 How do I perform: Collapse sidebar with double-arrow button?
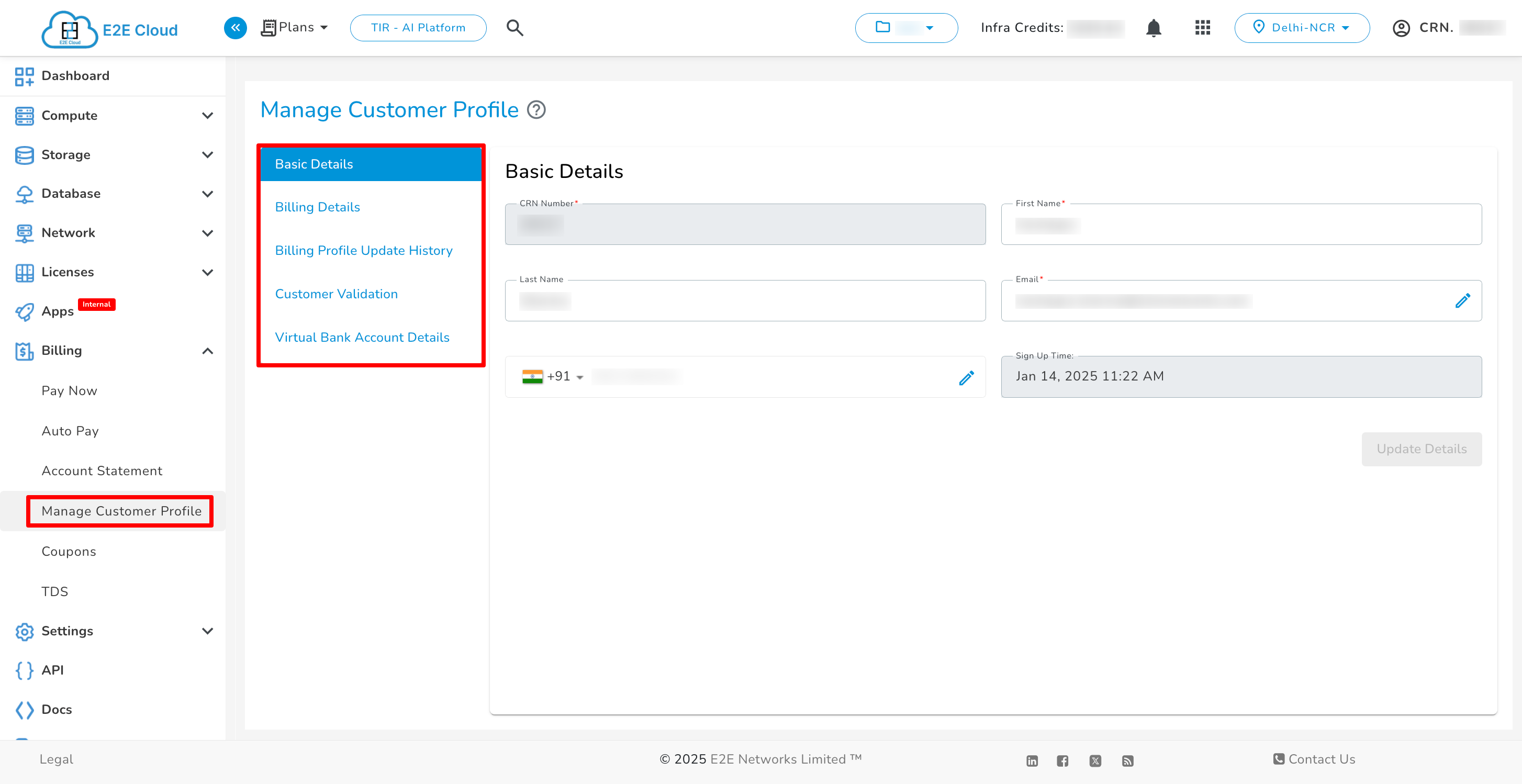click(x=235, y=28)
